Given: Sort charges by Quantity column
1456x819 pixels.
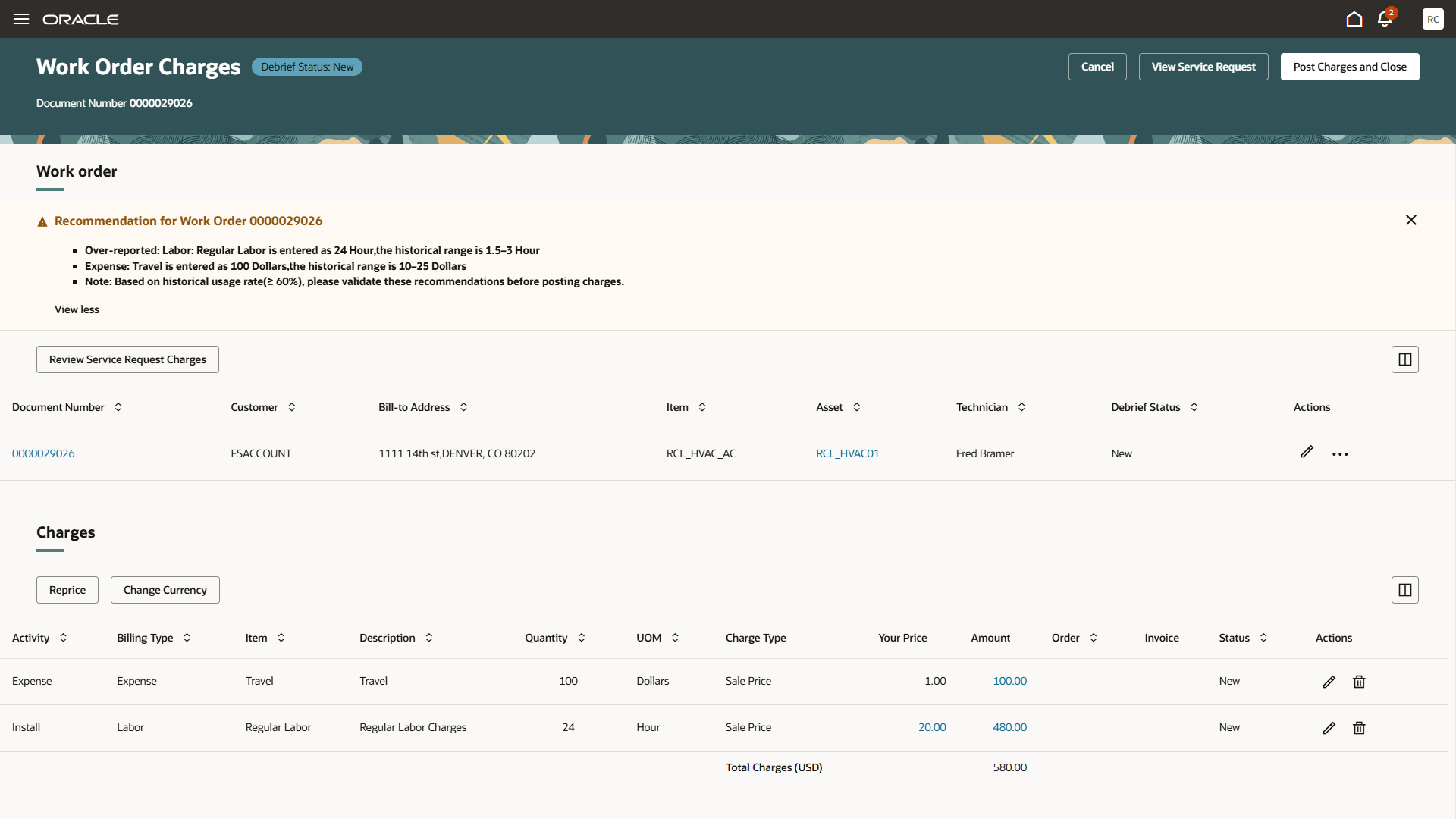Looking at the screenshot, I should coord(582,638).
